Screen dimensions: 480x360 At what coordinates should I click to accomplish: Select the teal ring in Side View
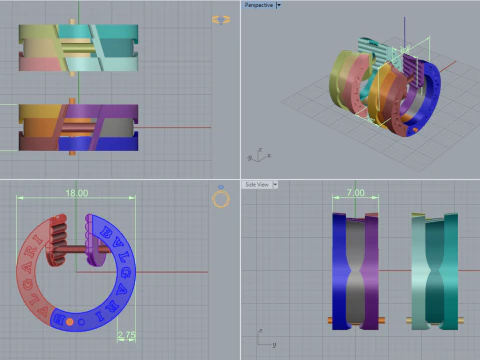[435, 271]
